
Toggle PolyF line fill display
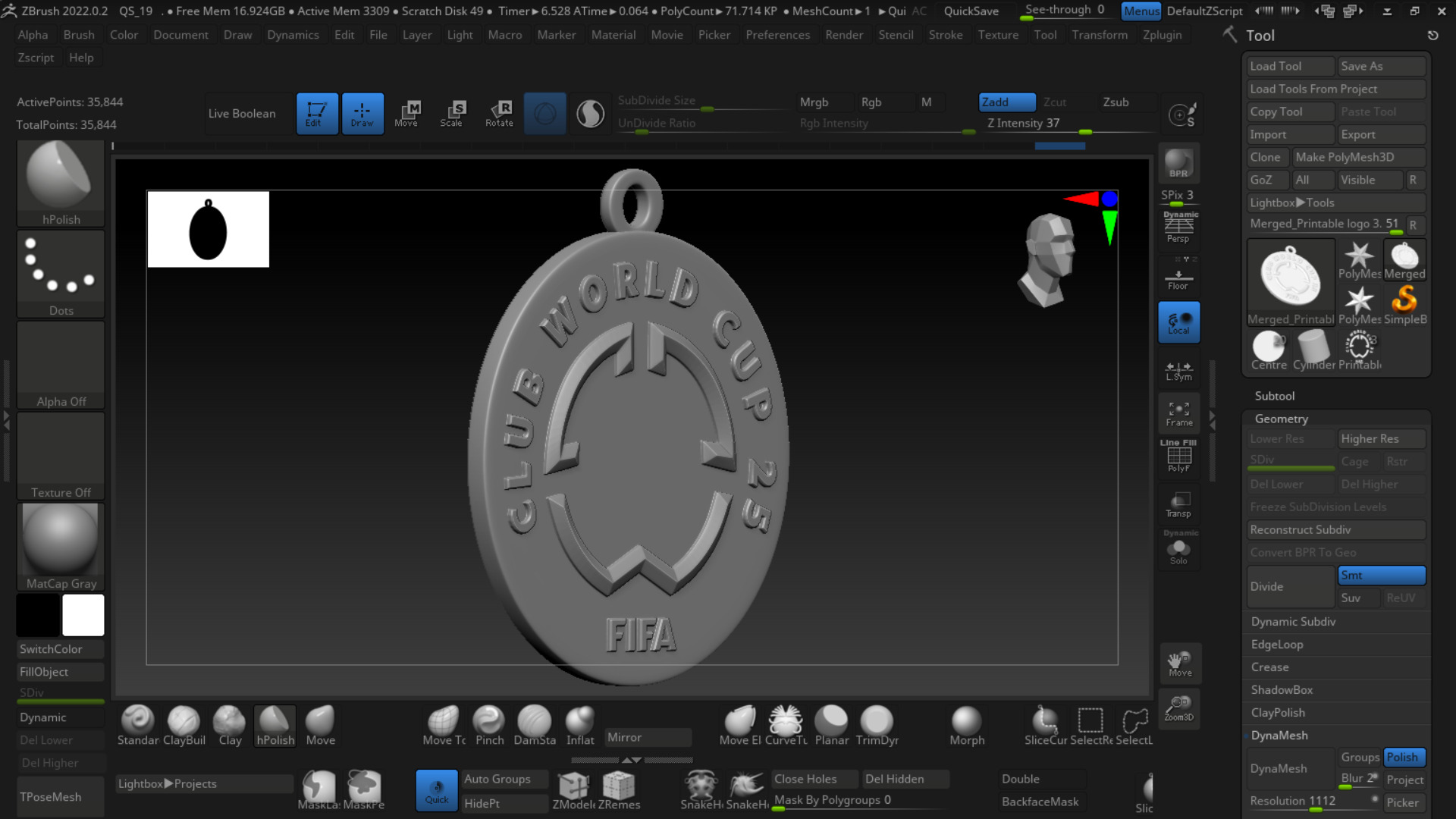1178,457
